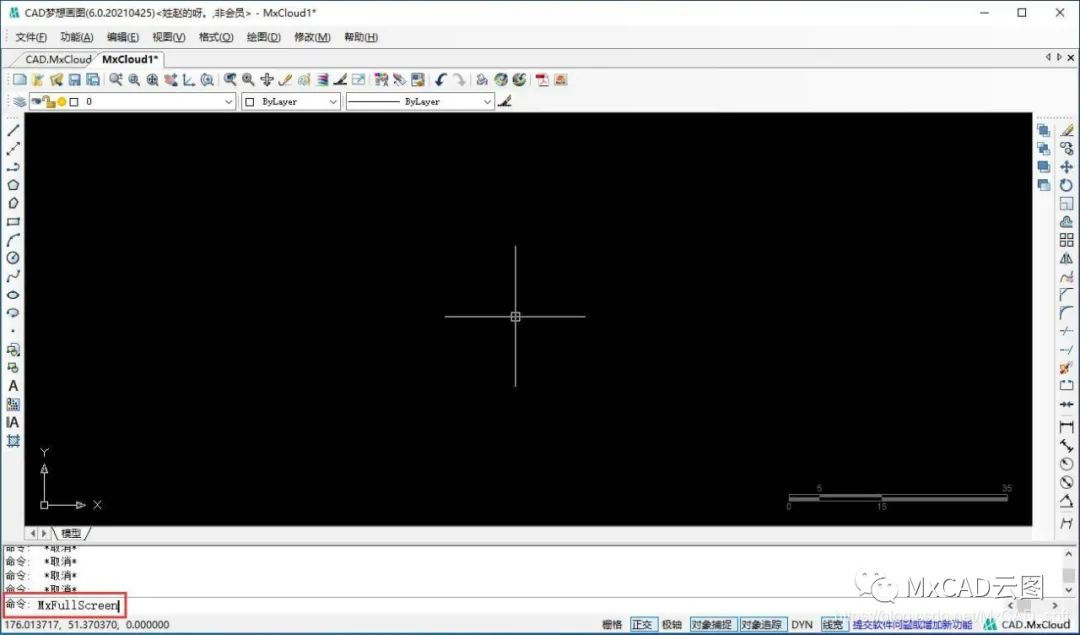Click the Pan hand-cross icon in toolbar
Screen dimensions: 1080x635
[x=267, y=80]
